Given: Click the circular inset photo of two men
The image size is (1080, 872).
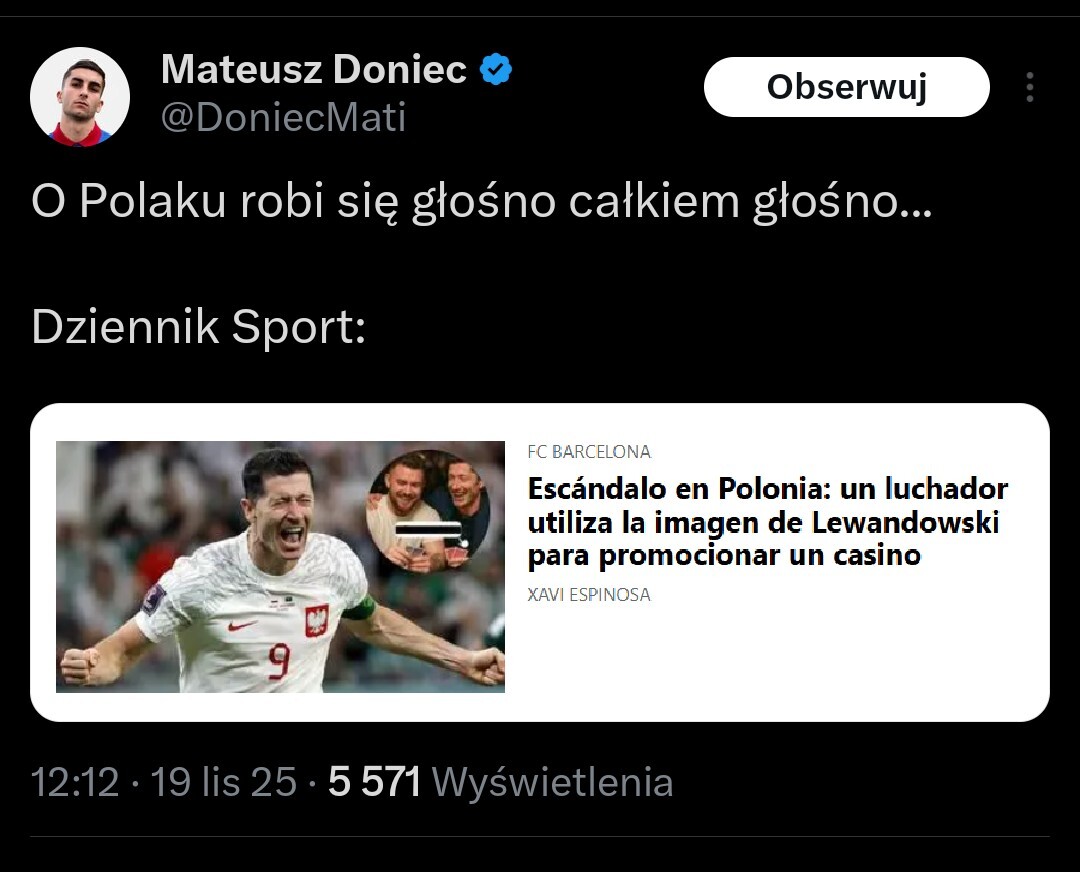Looking at the screenshot, I should 429,511.
